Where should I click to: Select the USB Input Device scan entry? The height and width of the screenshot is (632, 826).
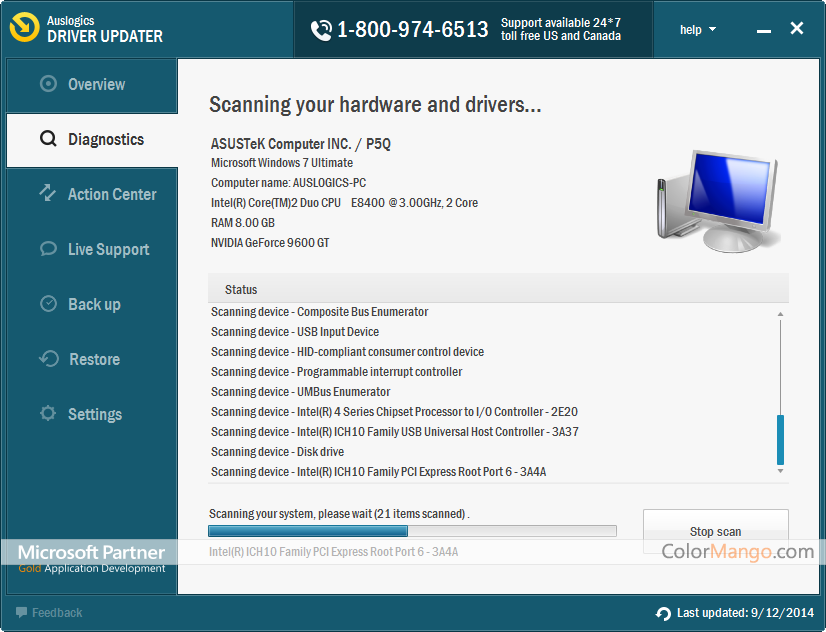coord(295,332)
